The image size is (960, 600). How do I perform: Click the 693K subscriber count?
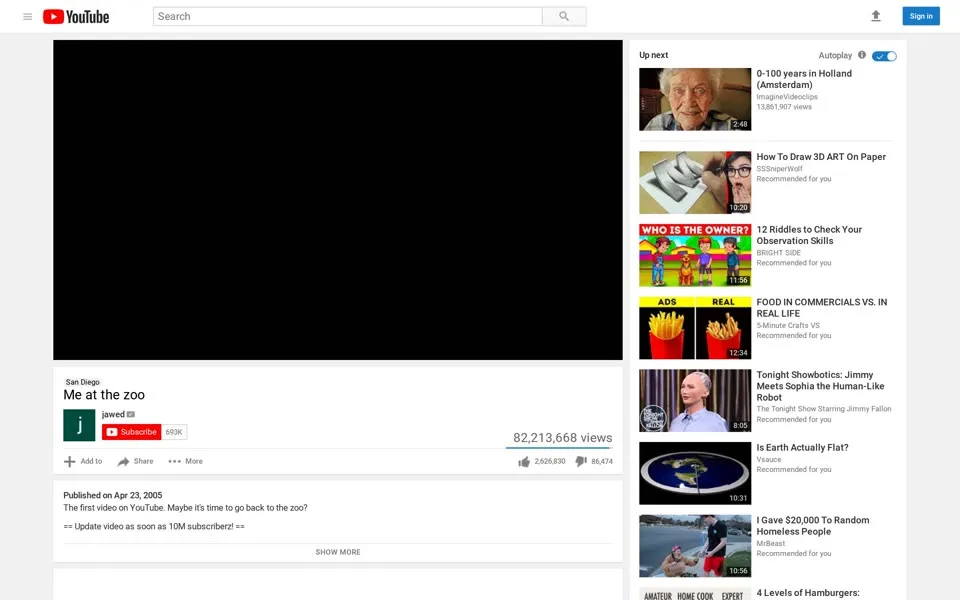[174, 432]
